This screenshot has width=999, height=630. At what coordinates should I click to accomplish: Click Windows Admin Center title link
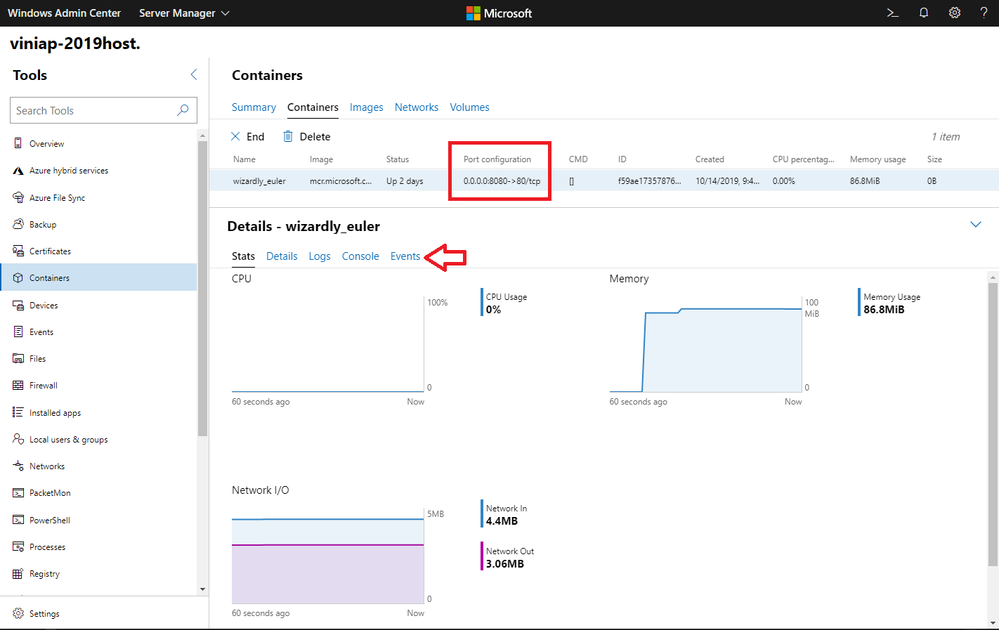point(64,13)
